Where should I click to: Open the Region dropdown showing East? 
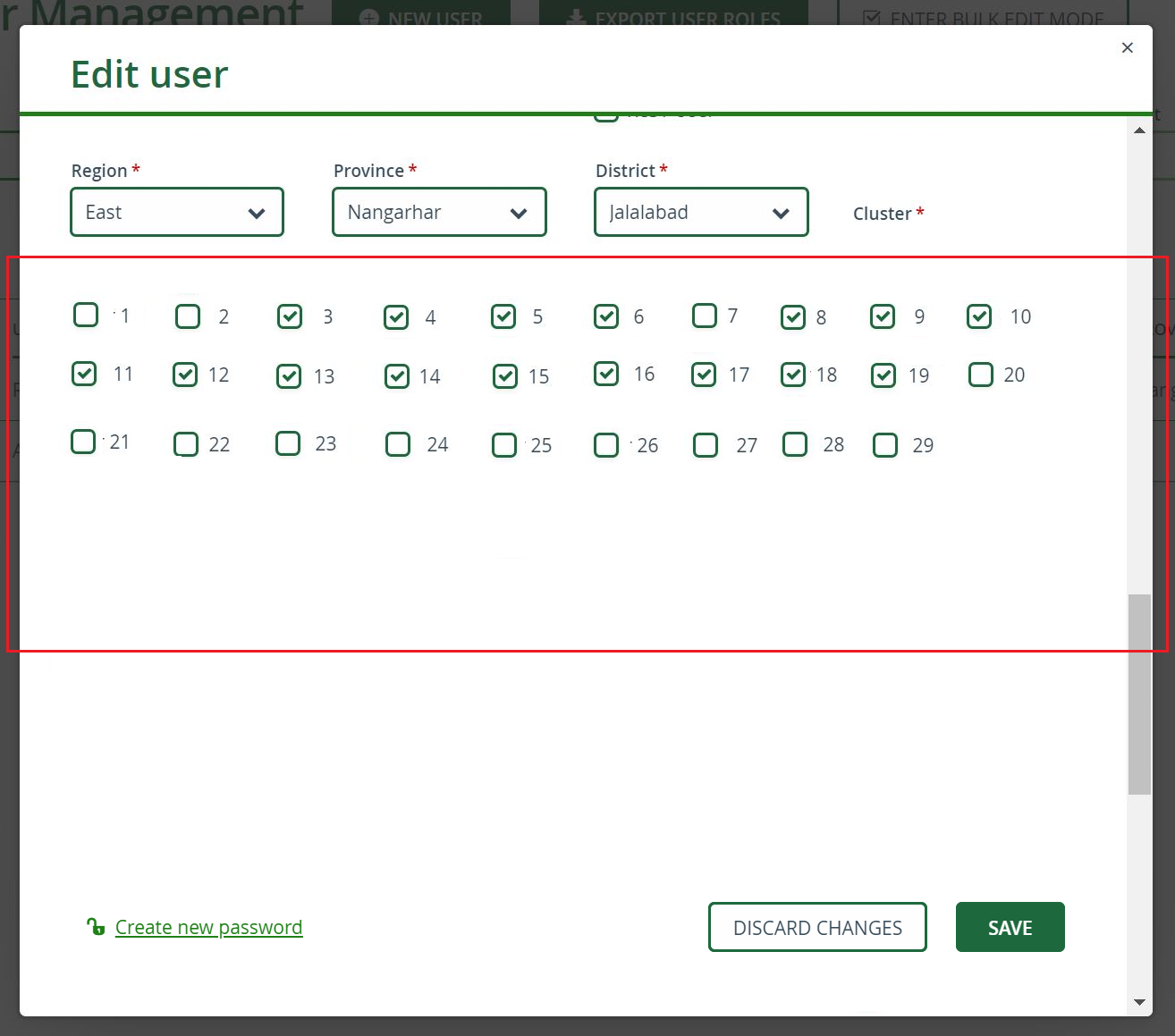coord(176,212)
